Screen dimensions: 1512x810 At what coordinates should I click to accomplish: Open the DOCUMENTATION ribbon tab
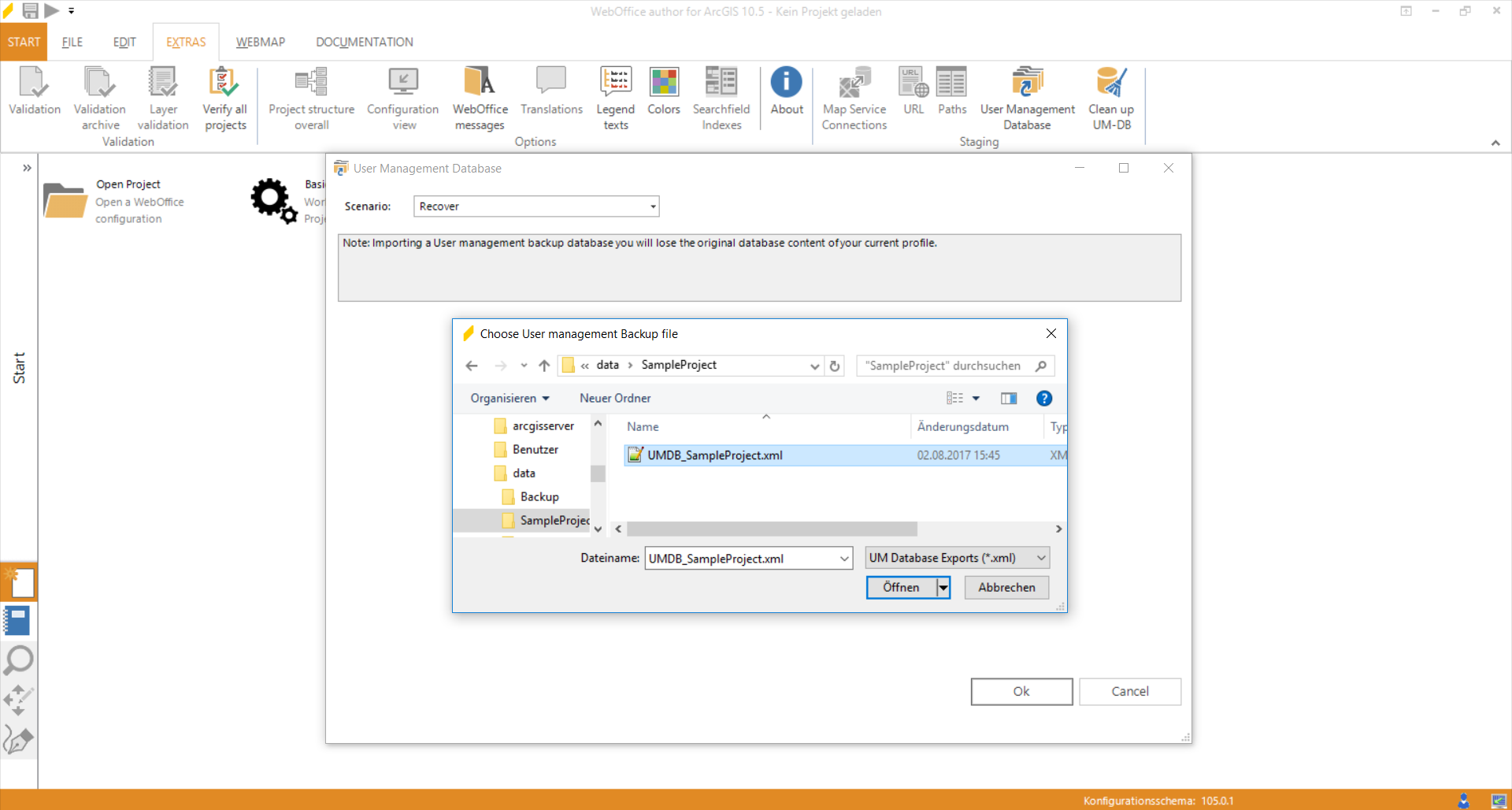point(364,42)
